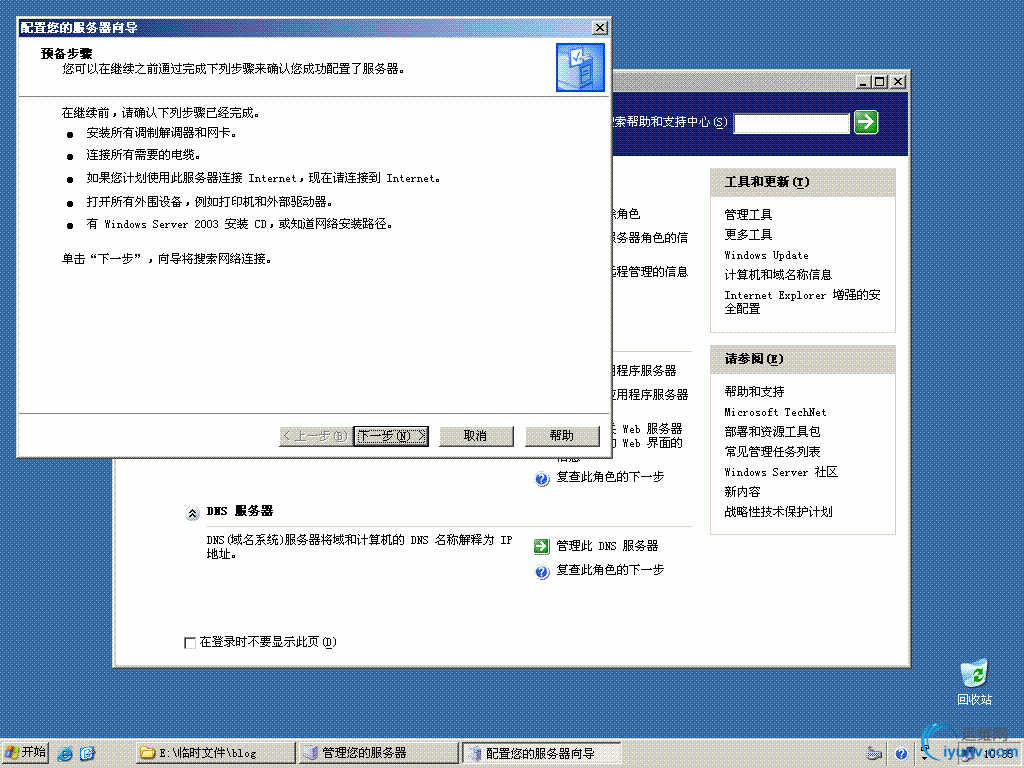Minimize the 管理您的服务器 window
This screenshot has height=768, width=1024.
(863, 82)
